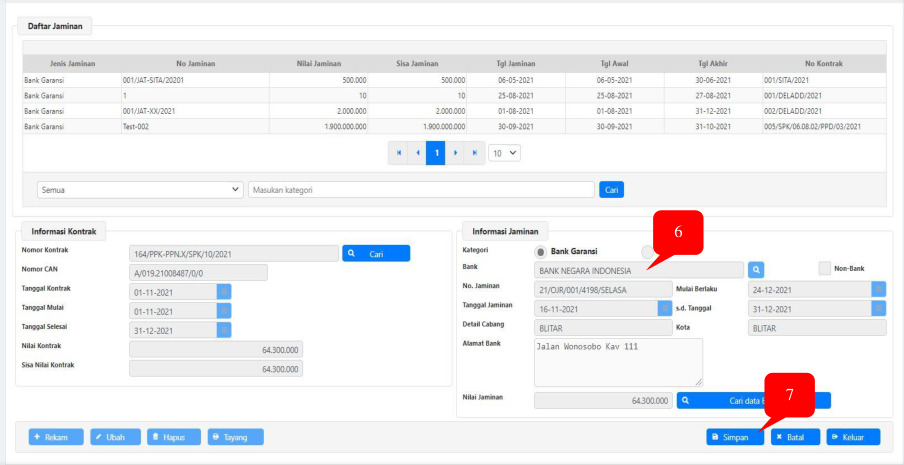Click inside the Alamat Bank text area
The width and height of the screenshot is (904, 465).
click(x=618, y=361)
